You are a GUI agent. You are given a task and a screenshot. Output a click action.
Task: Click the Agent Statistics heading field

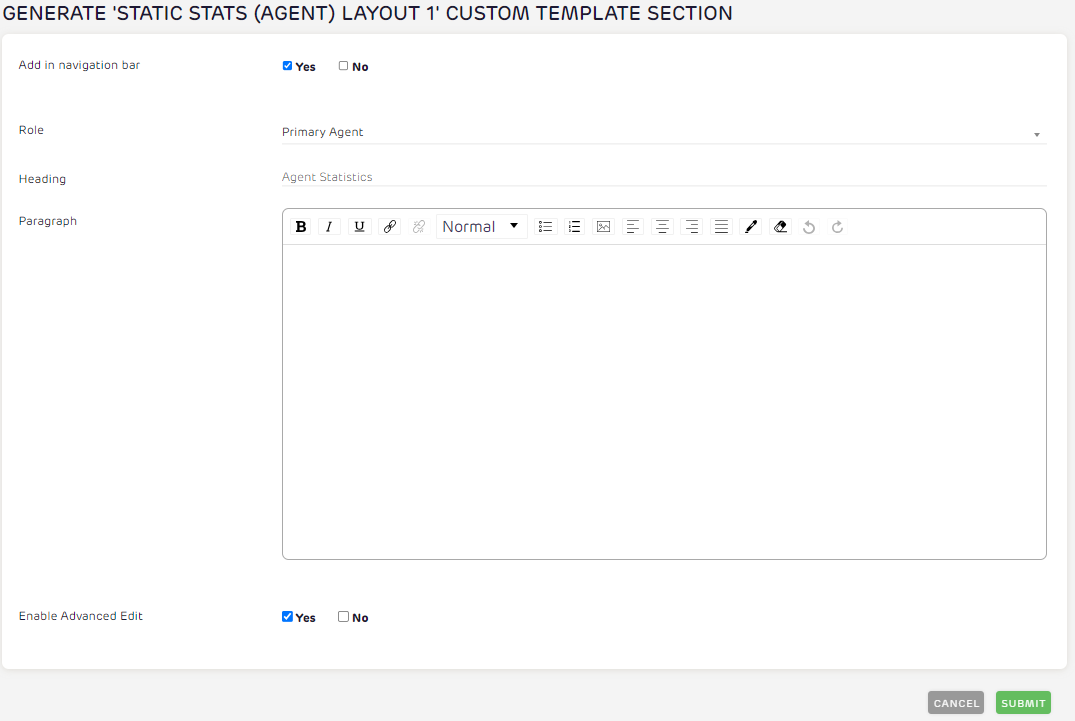click(663, 177)
